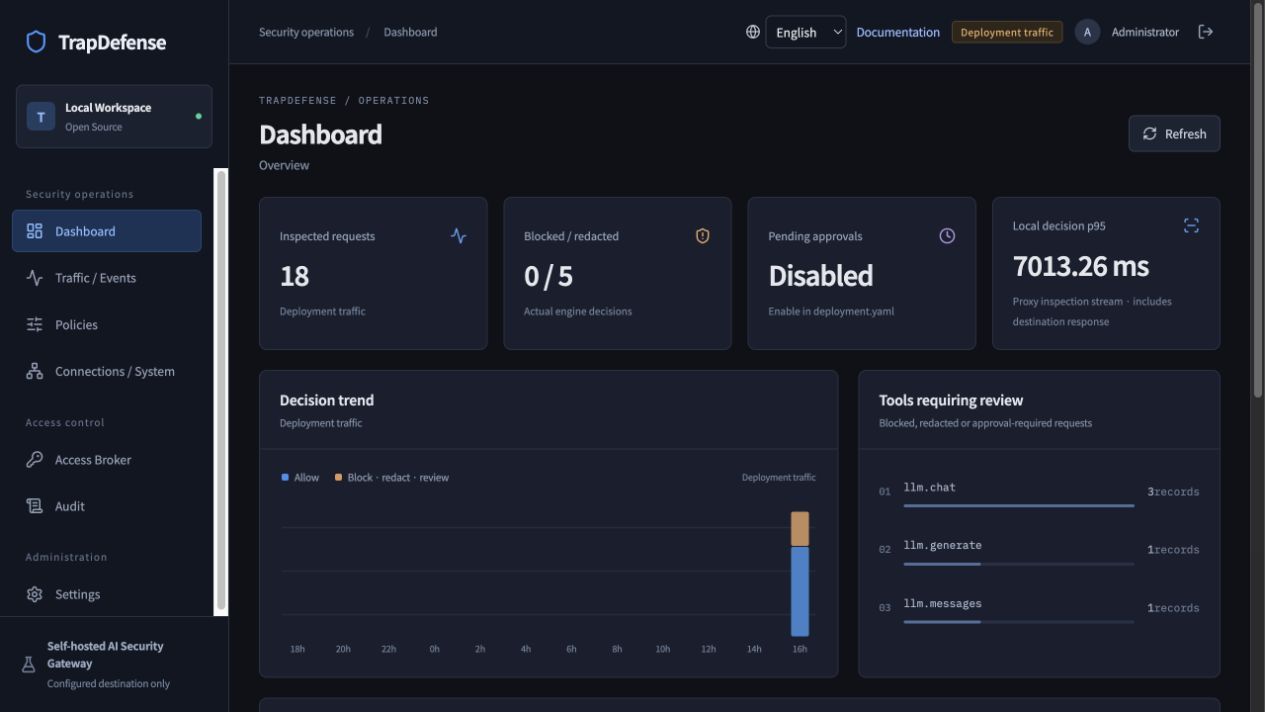Go to Traffic / Events page
1265x712 pixels.
pyautogui.click(x=107, y=278)
